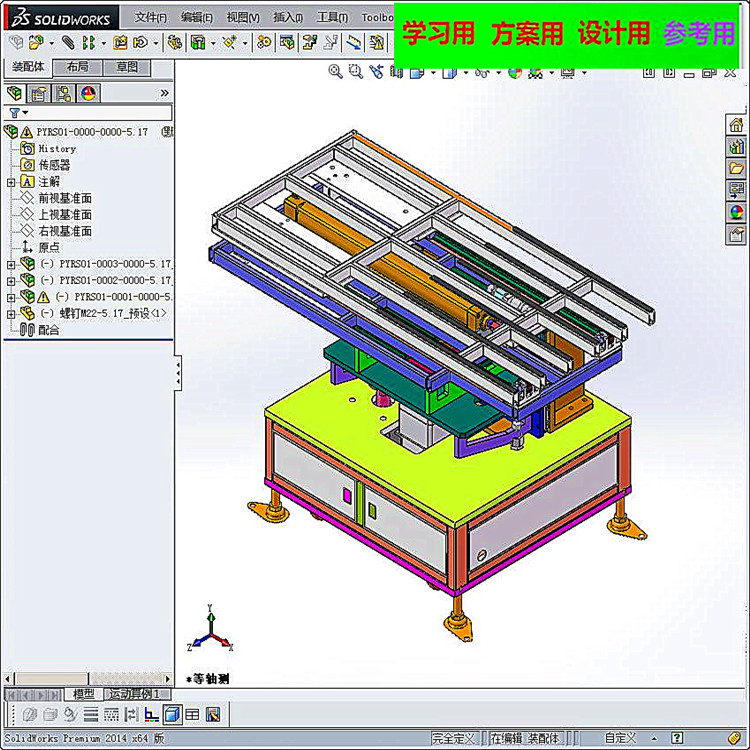750x750 pixels.
Task: Open Appearances and Scenes task pane
Action: [736, 213]
